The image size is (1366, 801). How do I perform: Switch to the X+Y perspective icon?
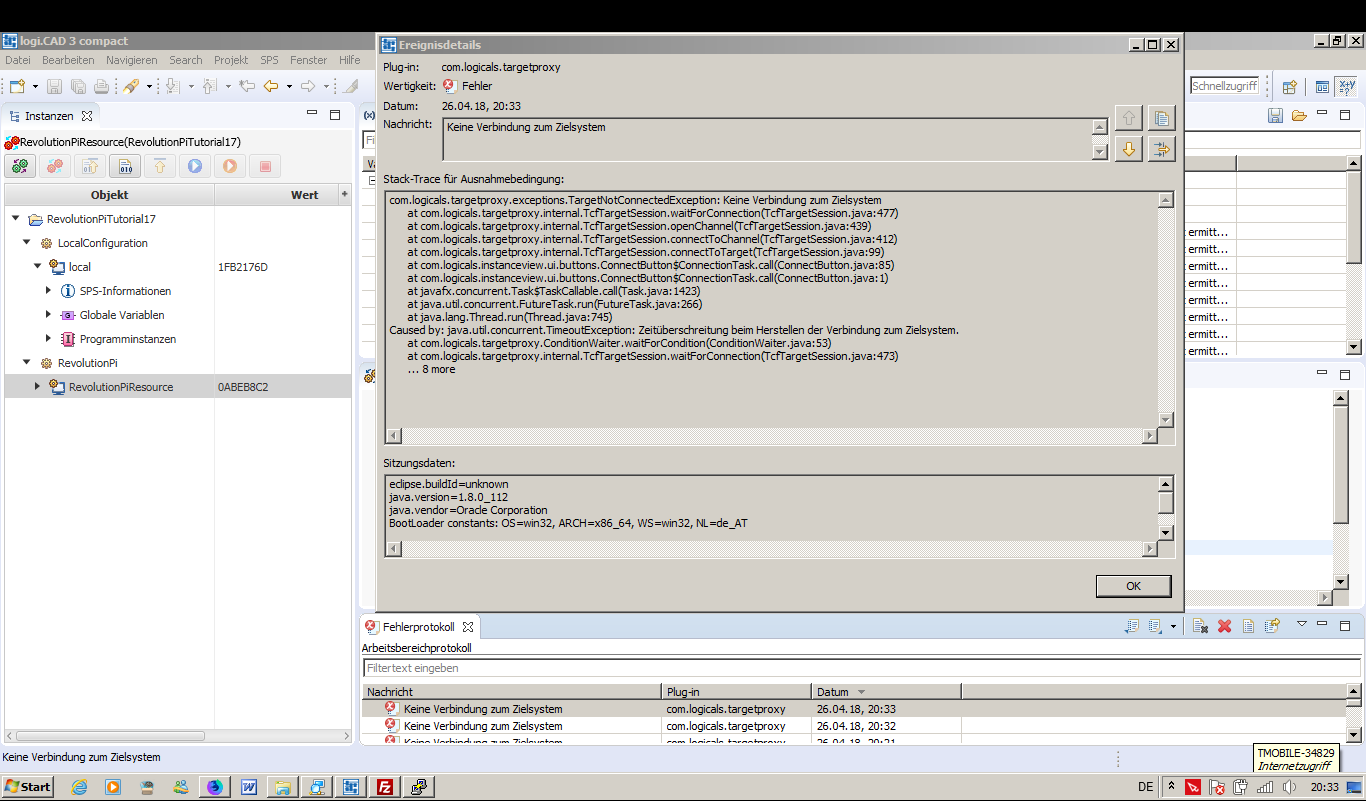coord(1347,87)
